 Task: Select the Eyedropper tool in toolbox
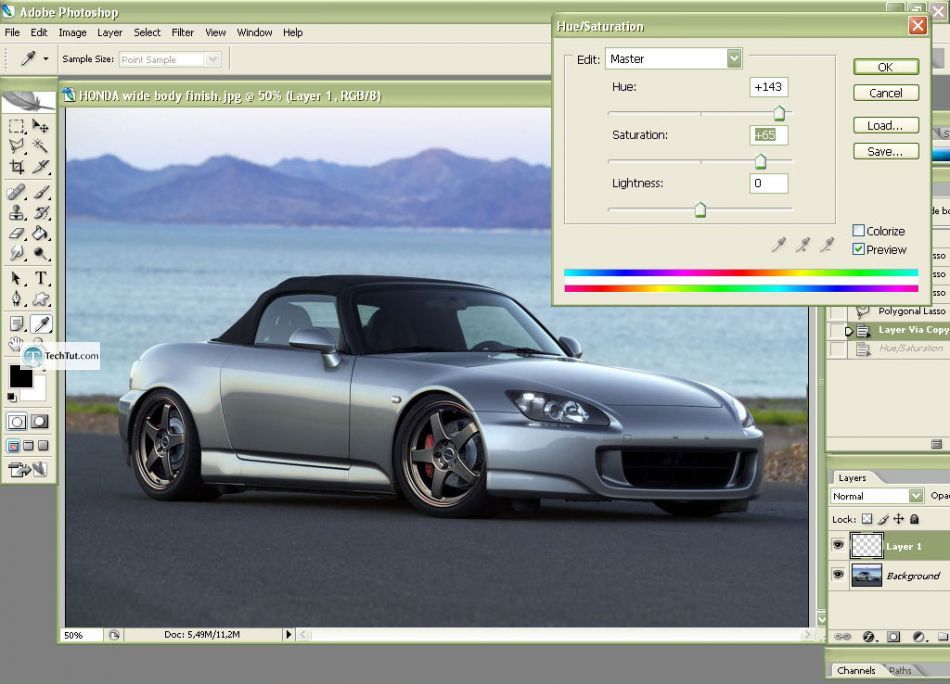pyautogui.click(x=41, y=324)
